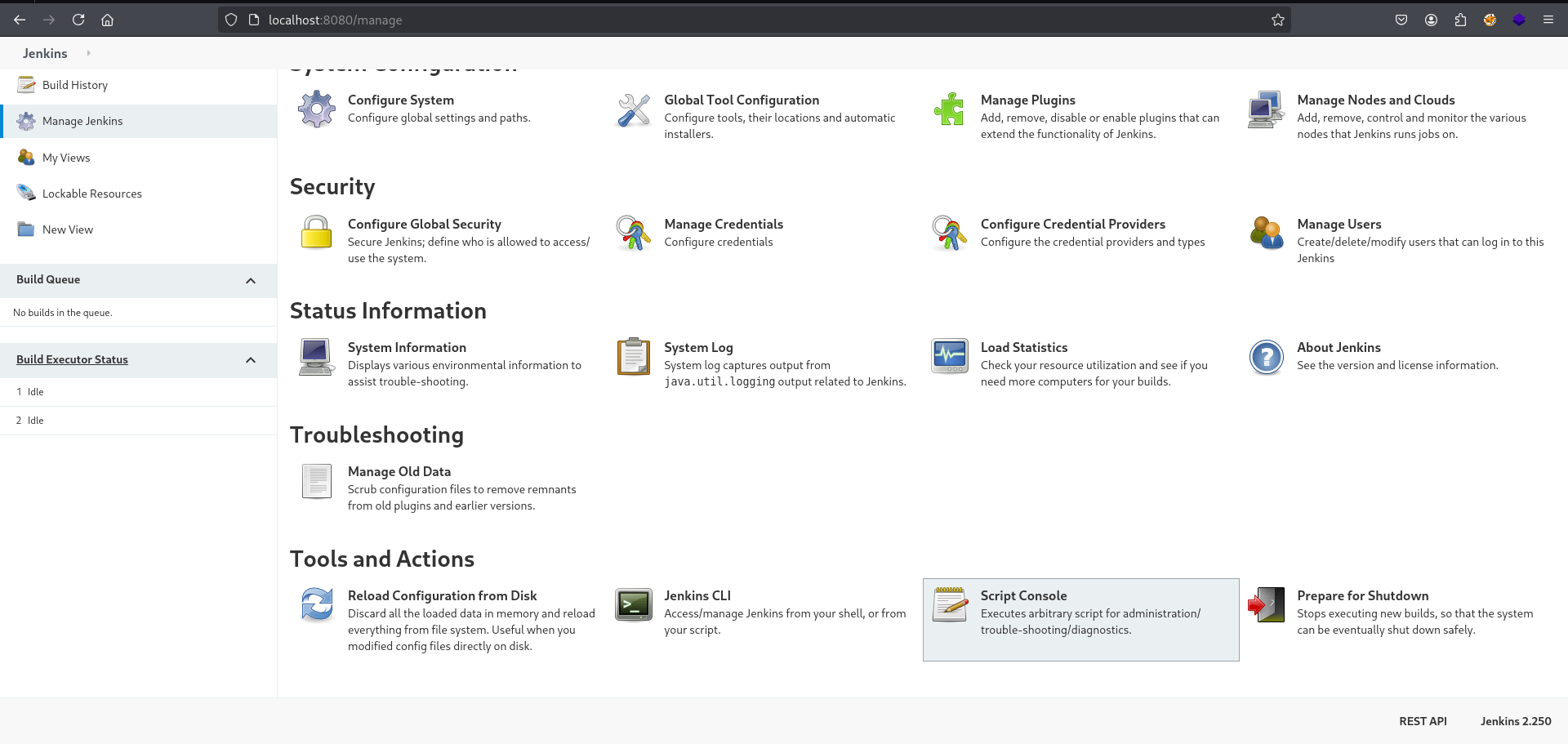Screen dimensions: 1568x744
Task: Open the Manage Plugins puzzle-piece icon
Action: [950, 109]
